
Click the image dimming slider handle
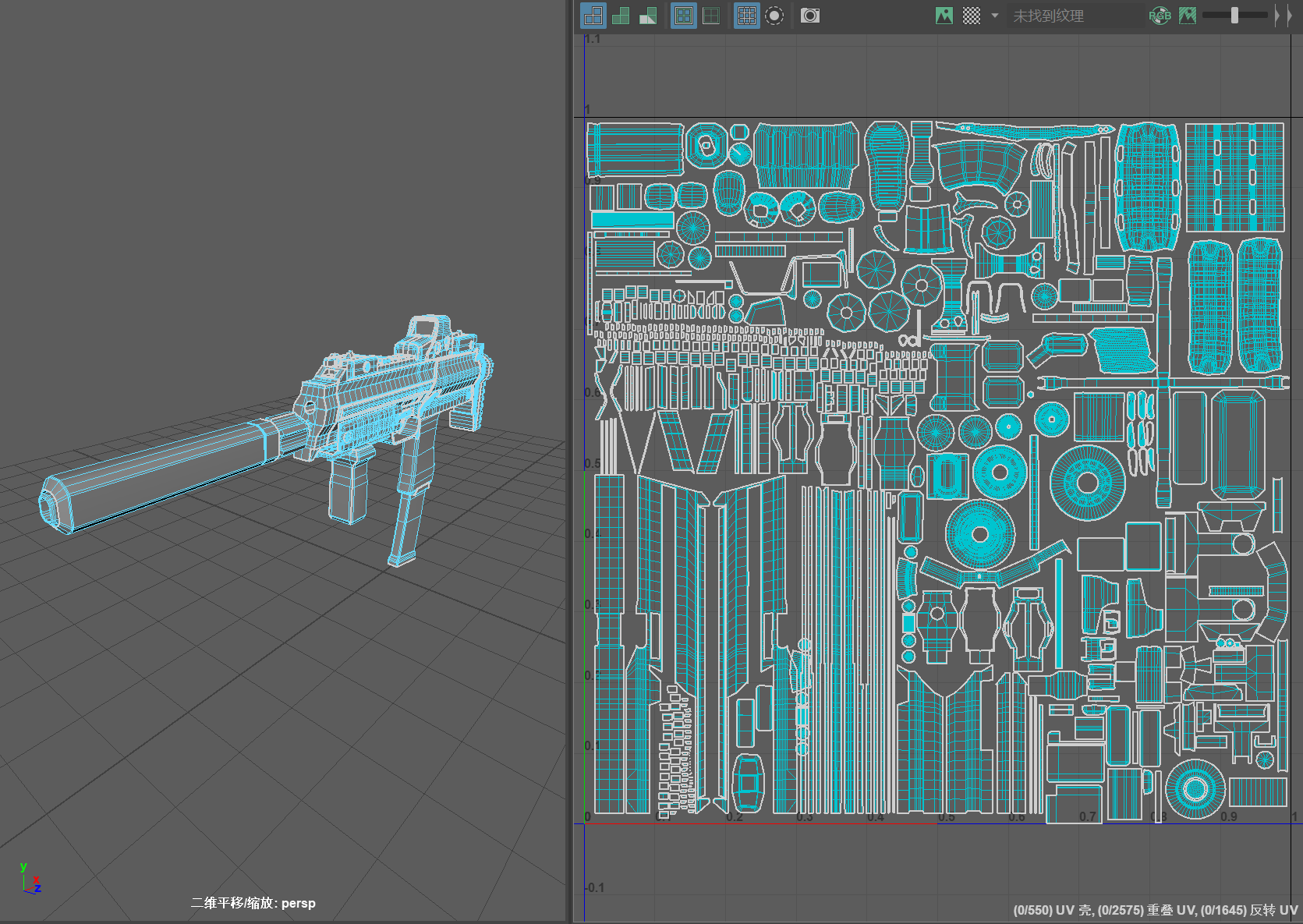click(x=1234, y=16)
